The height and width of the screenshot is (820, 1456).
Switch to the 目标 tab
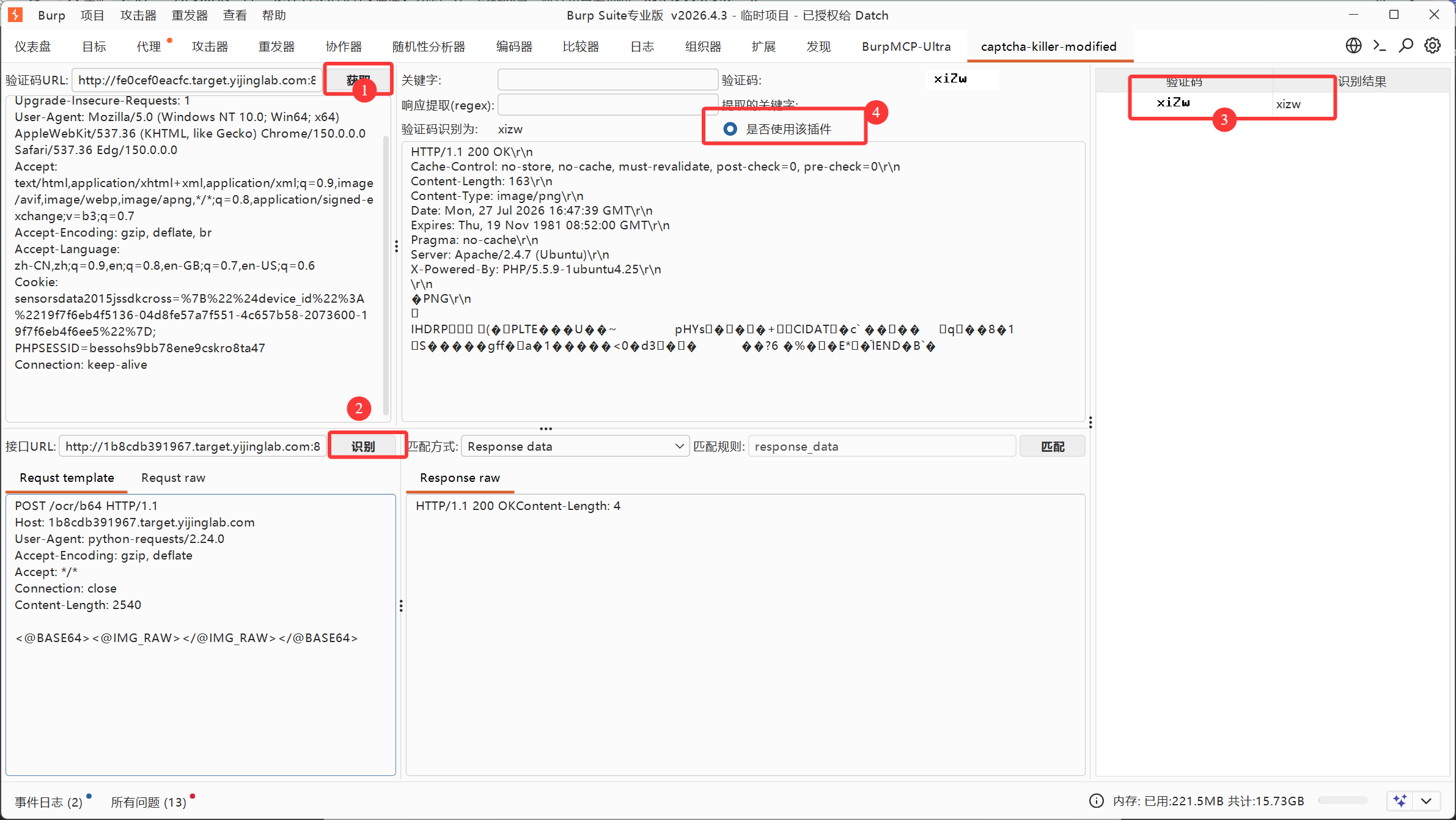point(94,46)
